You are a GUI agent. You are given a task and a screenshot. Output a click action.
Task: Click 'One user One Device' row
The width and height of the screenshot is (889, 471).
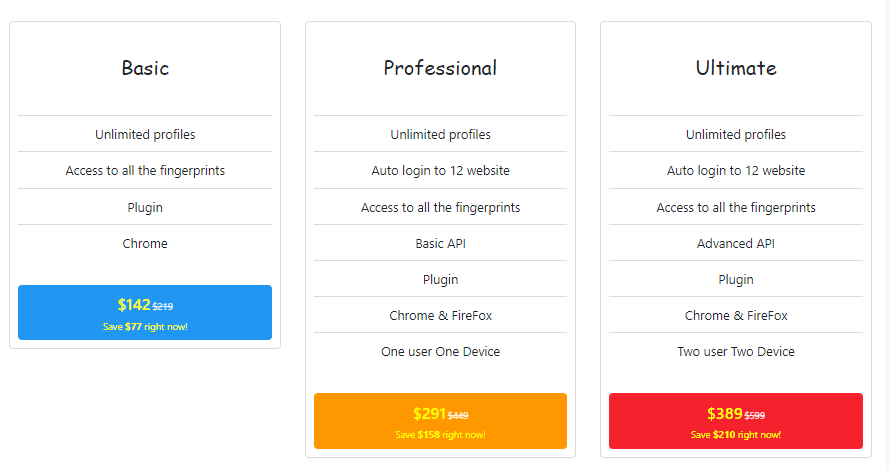(441, 351)
